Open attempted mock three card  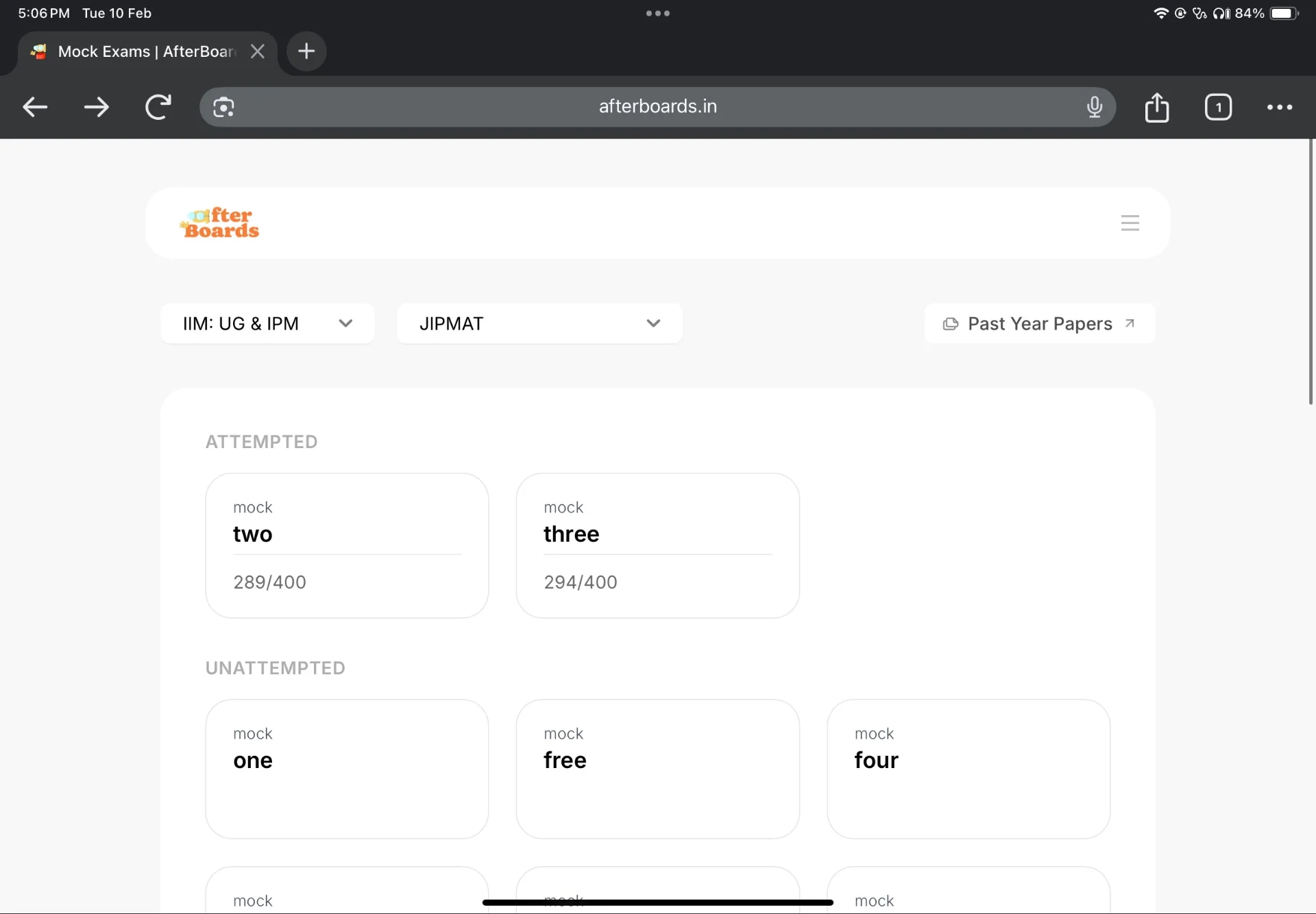coord(658,545)
